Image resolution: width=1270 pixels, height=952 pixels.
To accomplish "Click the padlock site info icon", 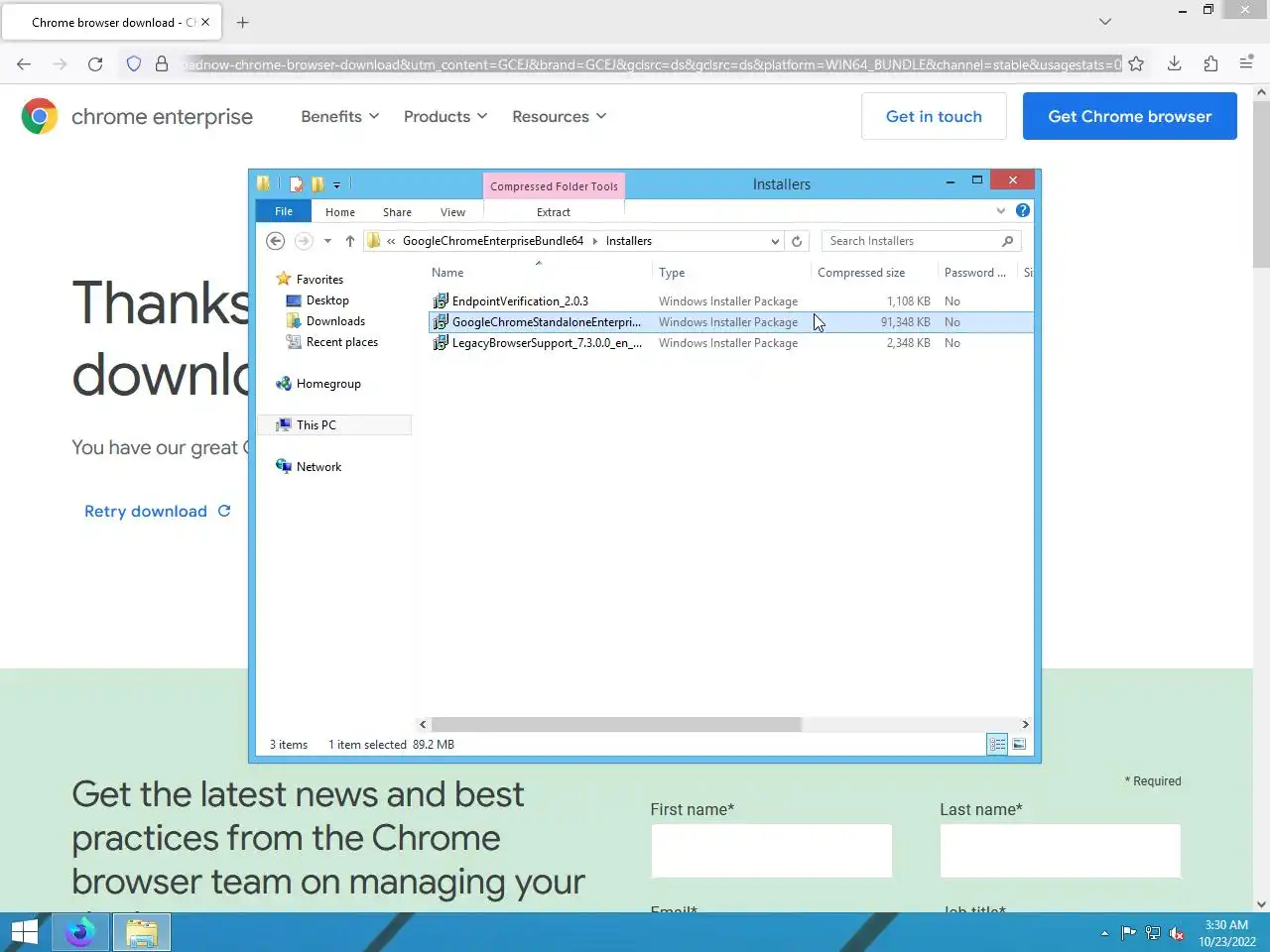I will (162, 63).
